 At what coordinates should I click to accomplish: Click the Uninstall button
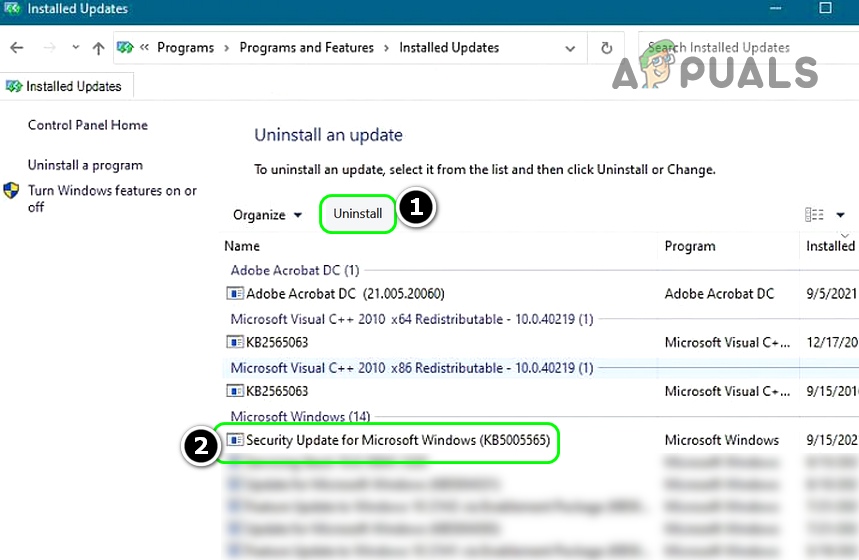pos(358,214)
